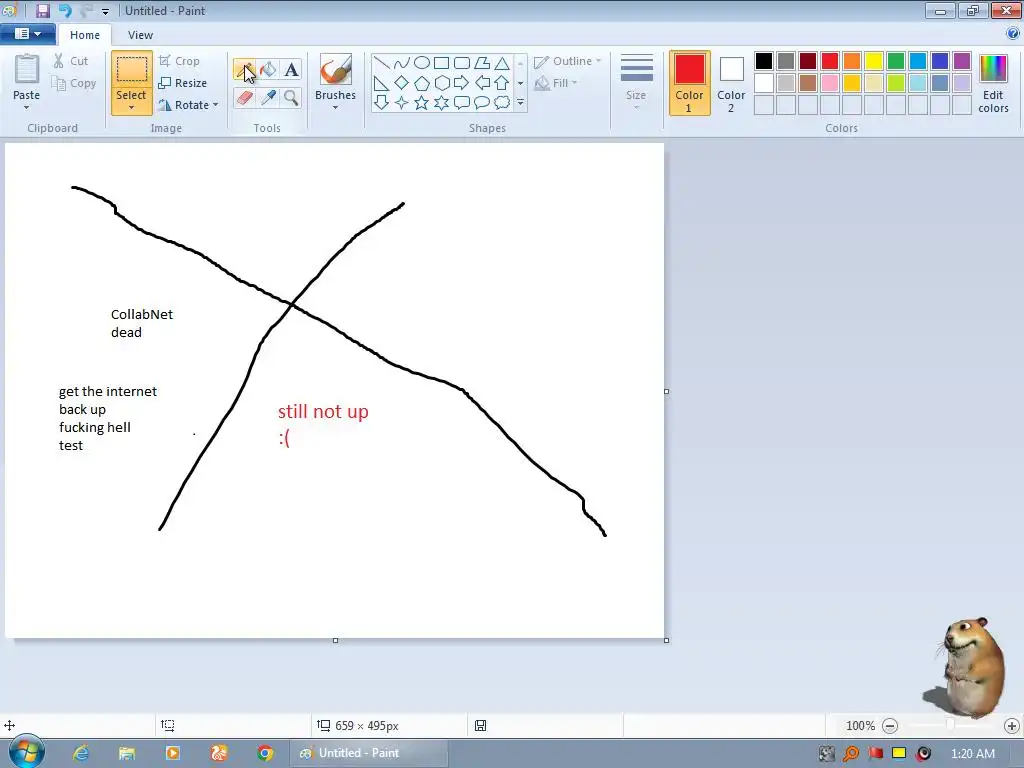Open Google Chrome from the taskbar
The width and height of the screenshot is (1024, 768).
click(x=265, y=753)
